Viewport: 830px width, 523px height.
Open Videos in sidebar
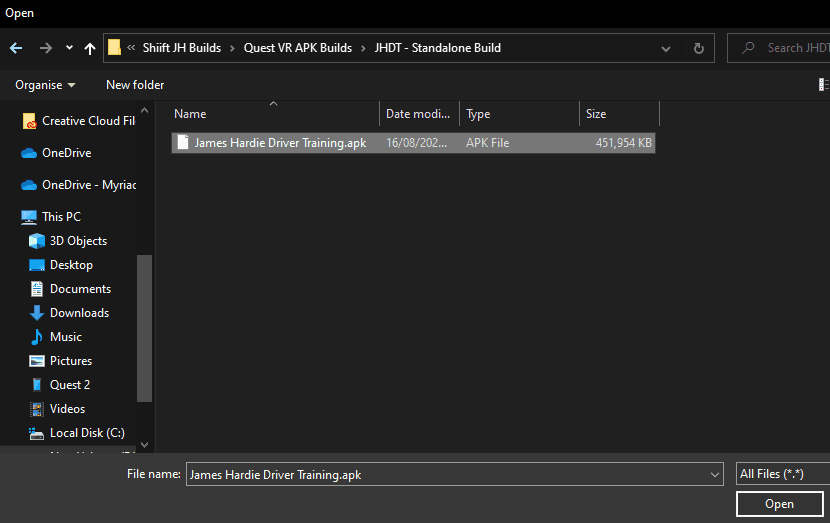(67, 409)
